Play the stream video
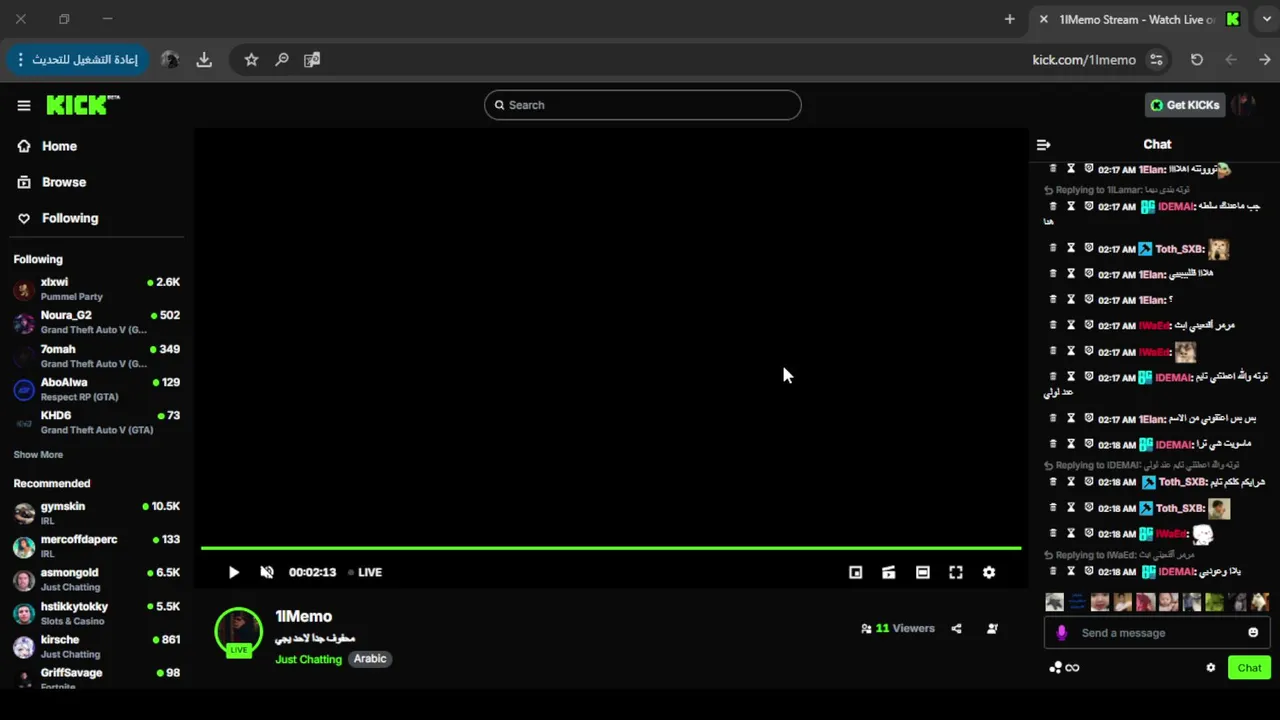 (x=233, y=573)
